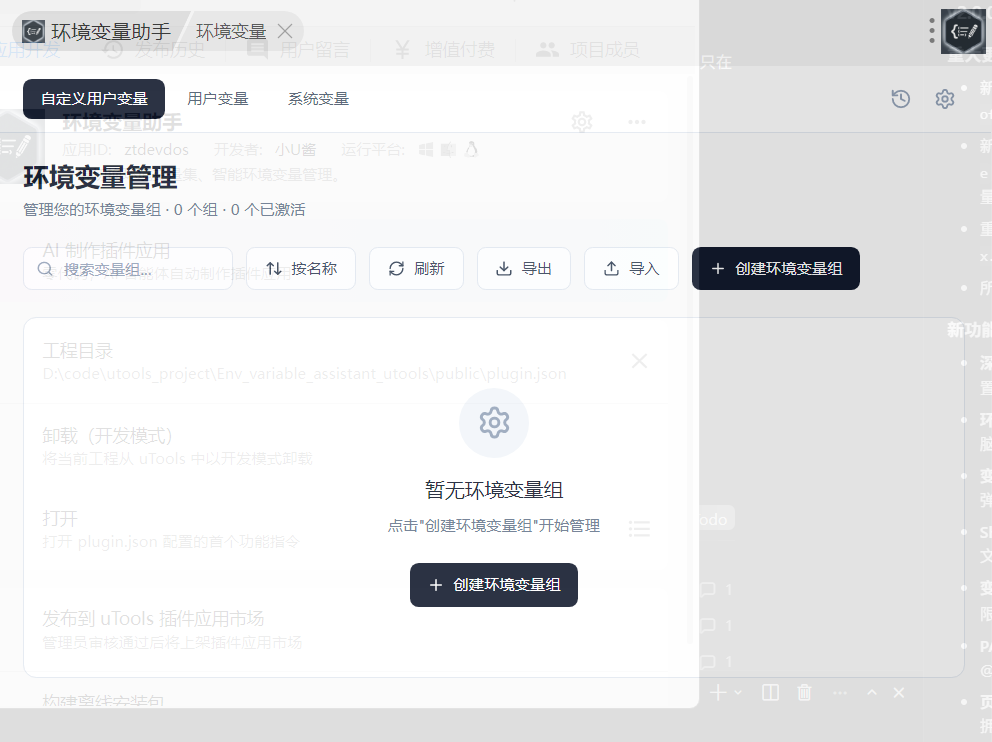This screenshot has height=742, width=992.
Task: Open the three-dot menu in the top right
Action: pyautogui.click(x=932, y=31)
